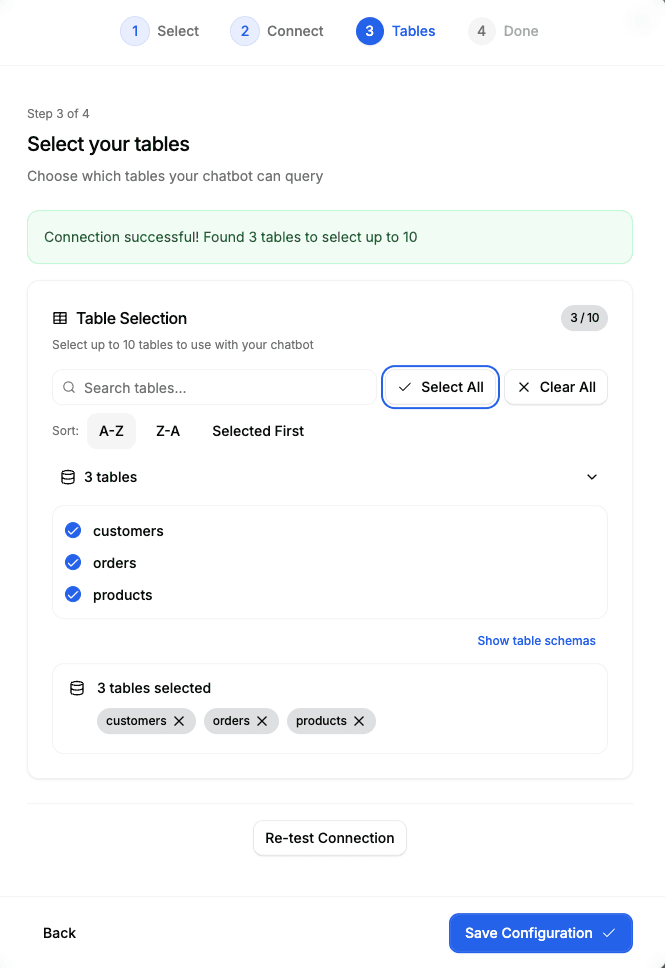Viewport: 665px width, 968px height.
Task: Click the checkmark icon in Save Configuration
Action: [609, 932]
